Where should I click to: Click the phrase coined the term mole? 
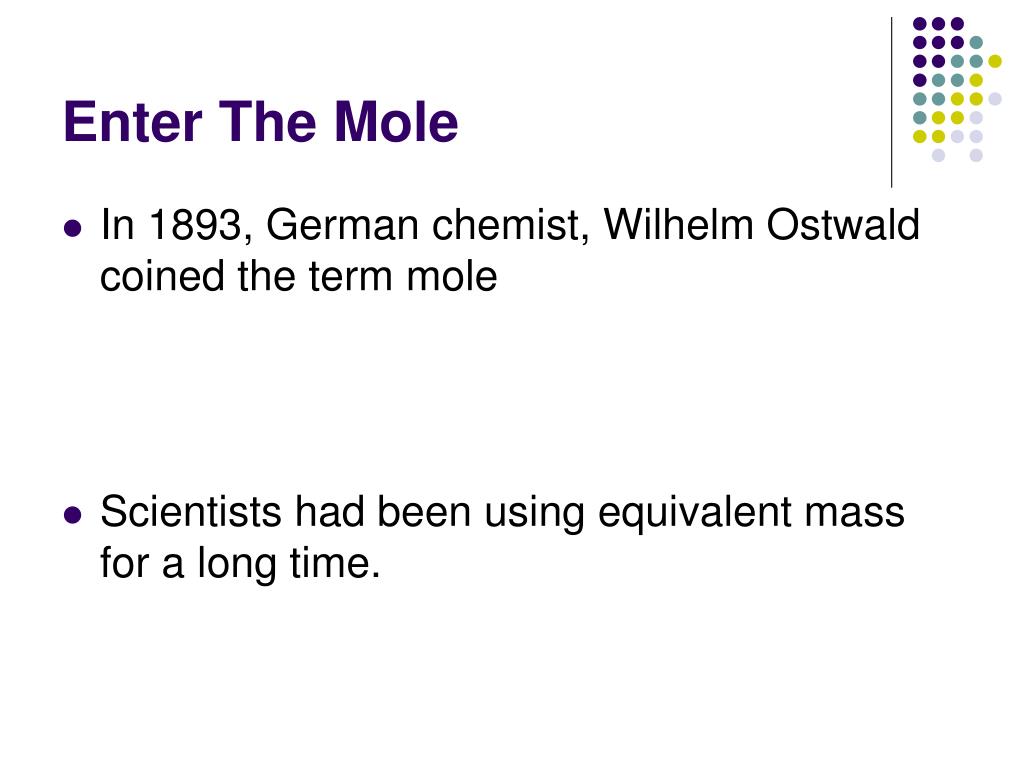click(298, 276)
